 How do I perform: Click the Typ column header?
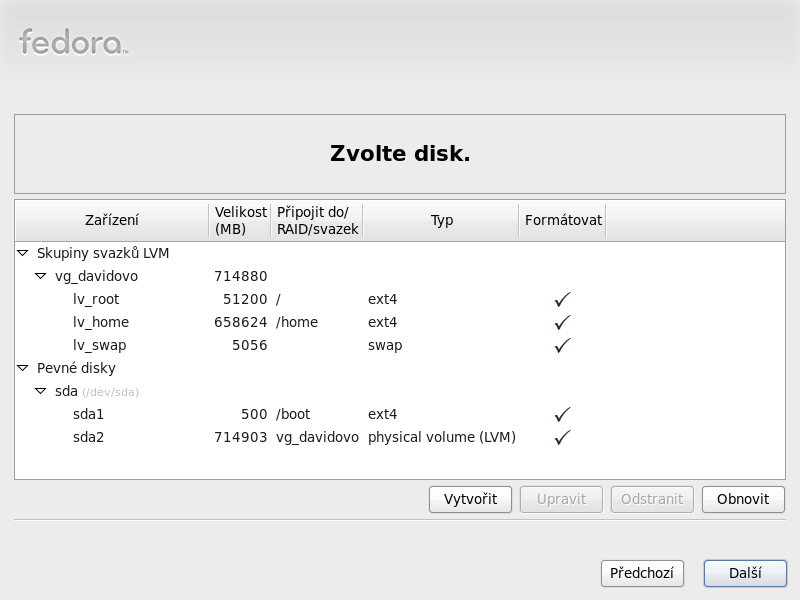[x=441, y=221]
